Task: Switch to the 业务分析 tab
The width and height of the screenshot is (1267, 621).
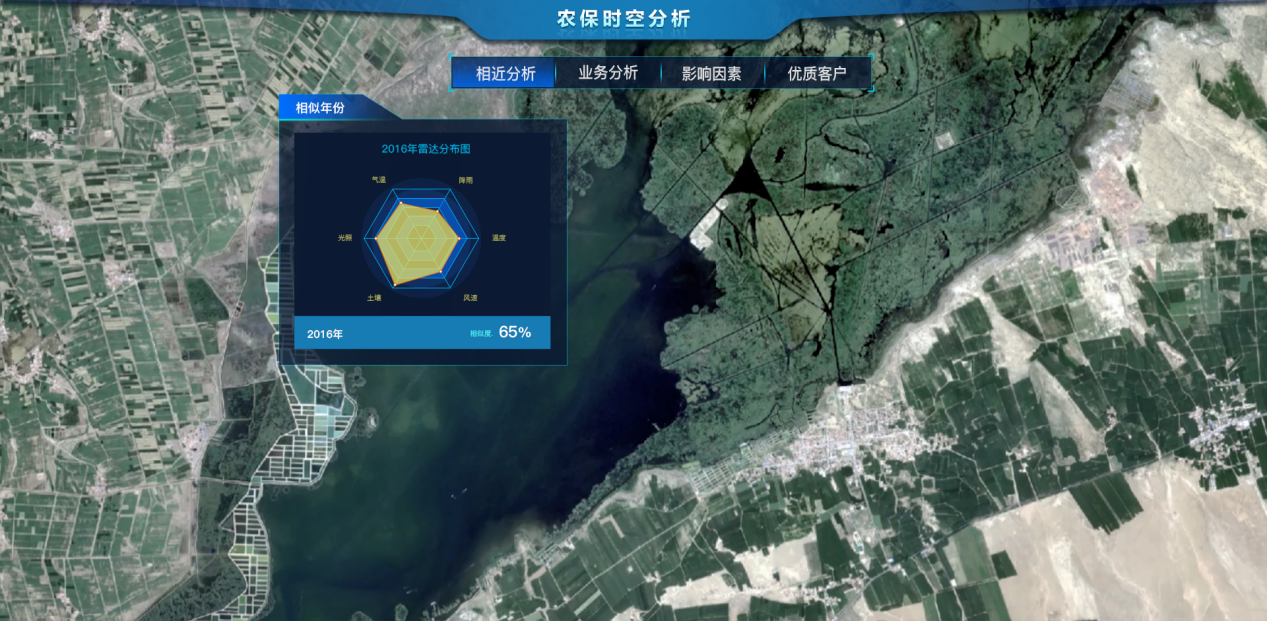Action: 608,73
